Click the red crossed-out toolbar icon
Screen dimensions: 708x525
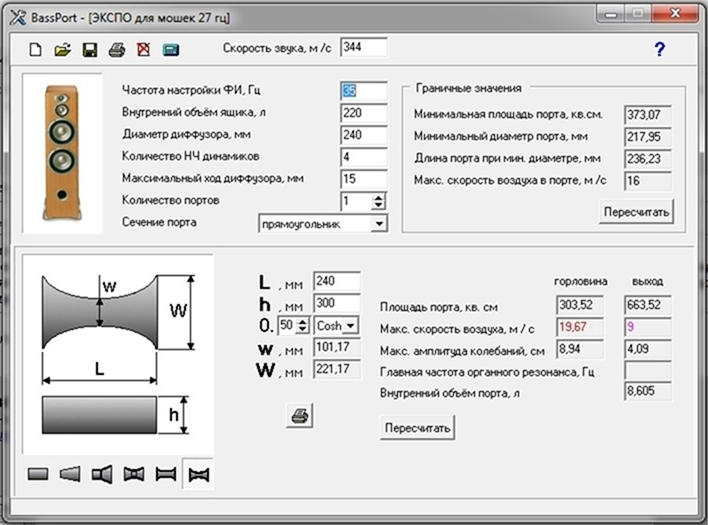144,49
